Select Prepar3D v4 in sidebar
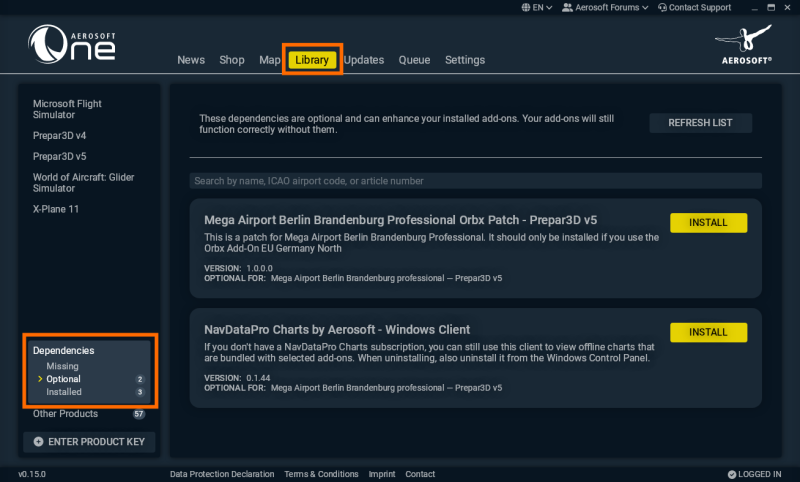Image resolution: width=800 pixels, height=482 pixels. coord(60,136)
